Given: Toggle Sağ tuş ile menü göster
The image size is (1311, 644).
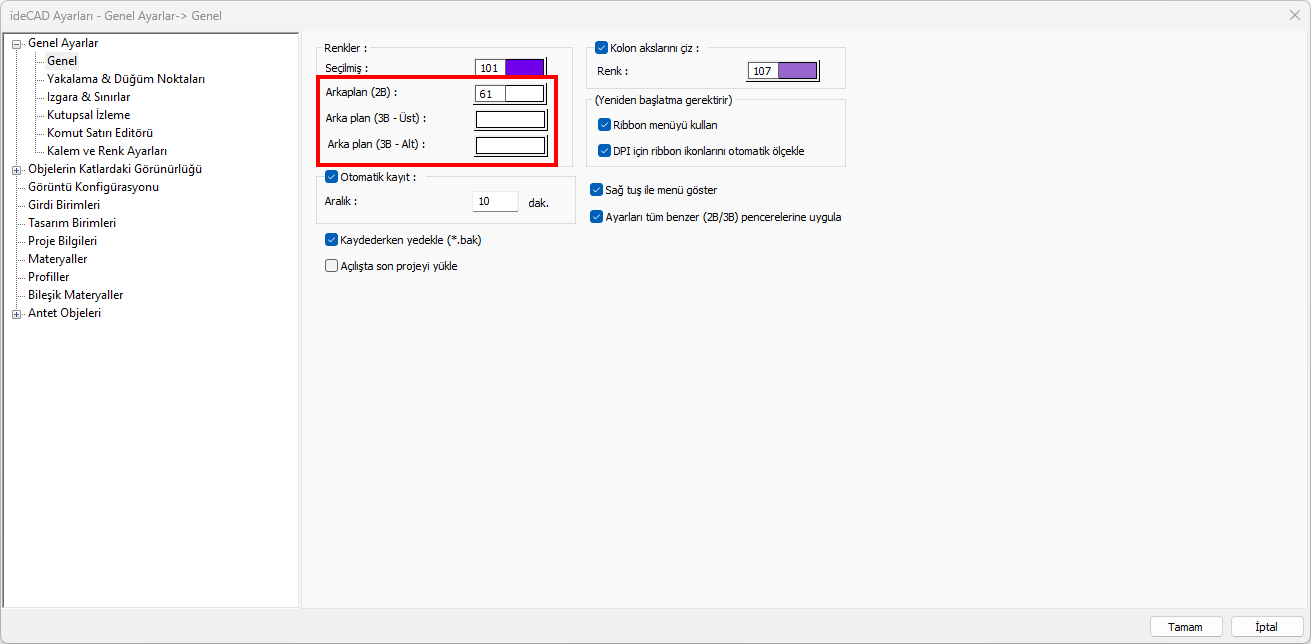Looking at the screenshot, I should coord(597,190).
